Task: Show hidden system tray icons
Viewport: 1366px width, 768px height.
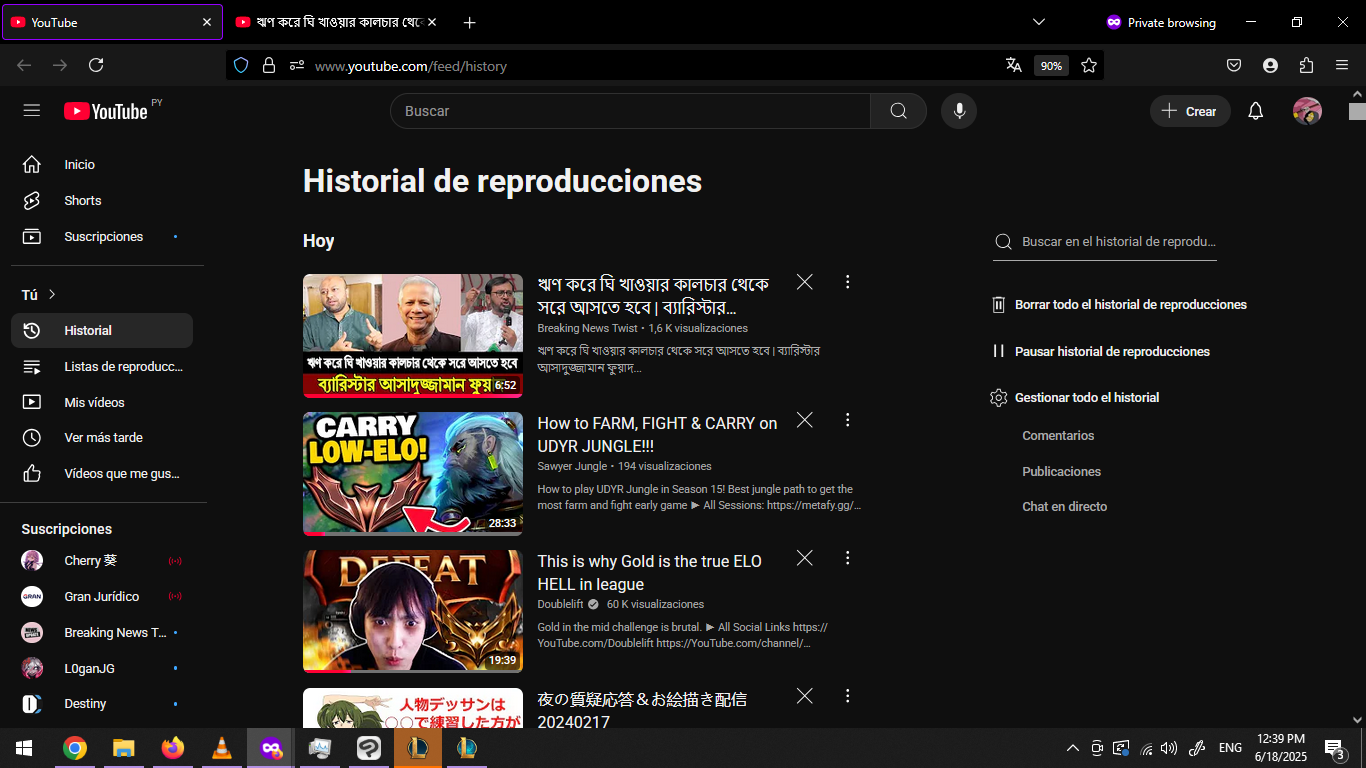Action: coord(1073,748)
